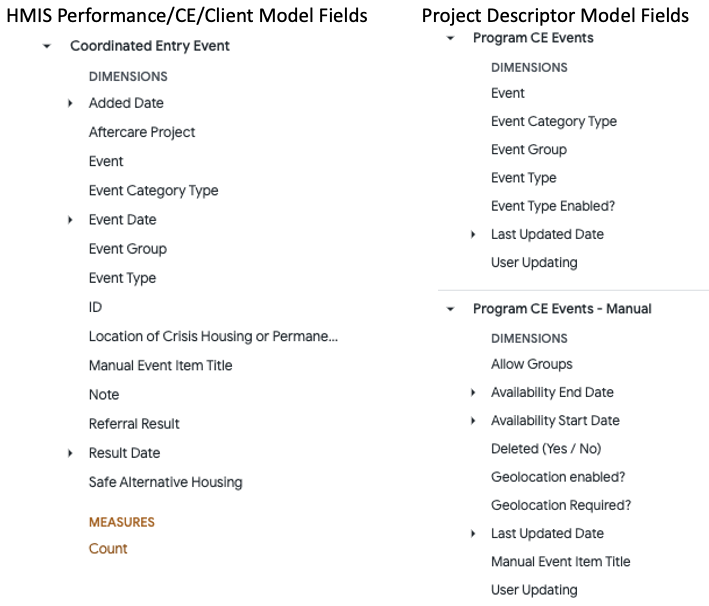
Task: Choose the Count measure
Action: pyautogui.click(x=108, y=548)
